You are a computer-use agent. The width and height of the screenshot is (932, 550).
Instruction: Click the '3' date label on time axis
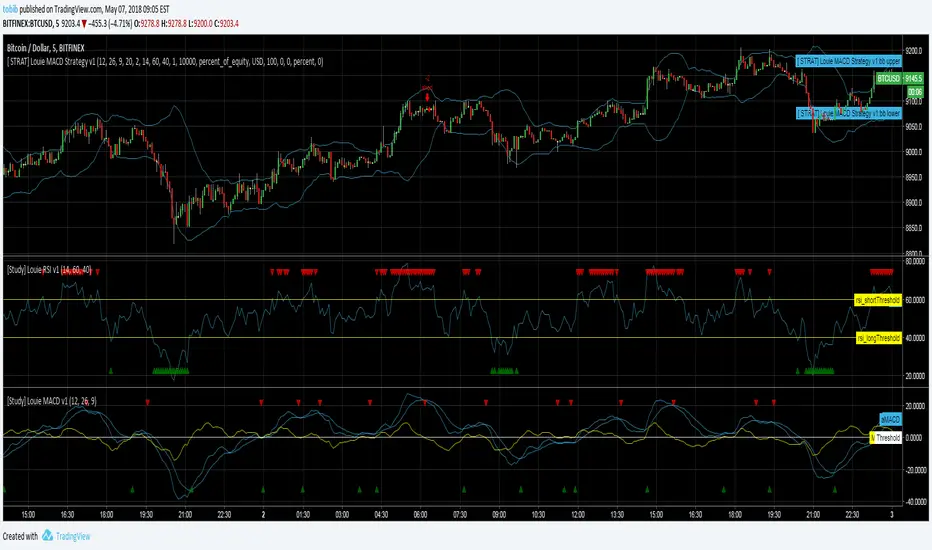pyautogui.click(x=892, y=515)
